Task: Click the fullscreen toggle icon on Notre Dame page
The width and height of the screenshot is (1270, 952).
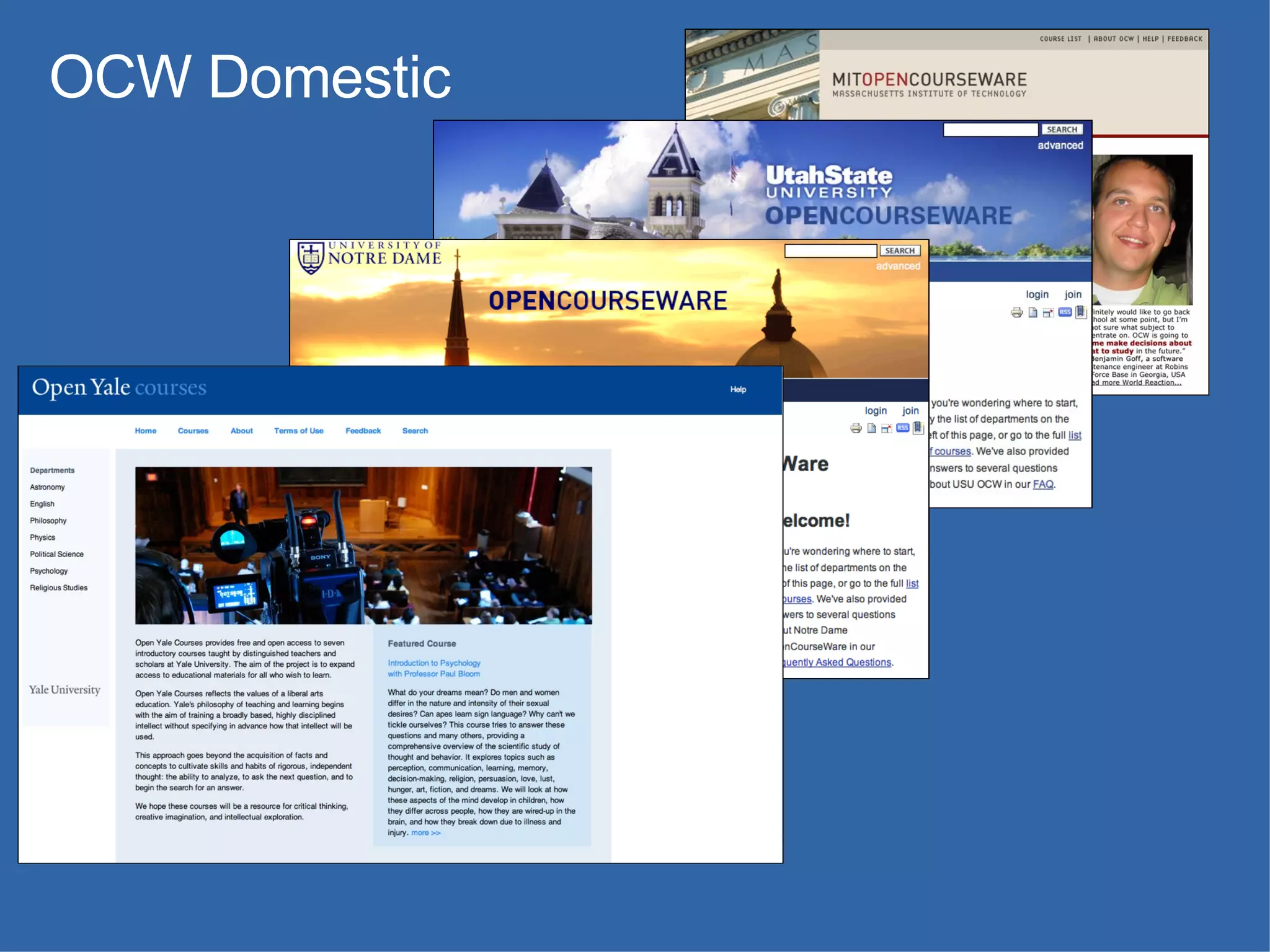Action: tap(887, 428)
